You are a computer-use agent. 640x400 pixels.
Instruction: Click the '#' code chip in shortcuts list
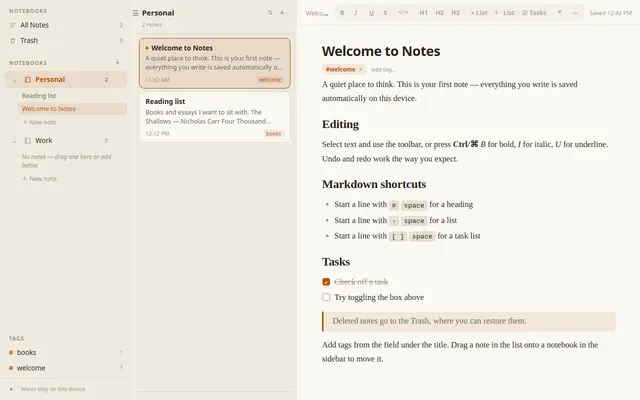coord(394,205)
